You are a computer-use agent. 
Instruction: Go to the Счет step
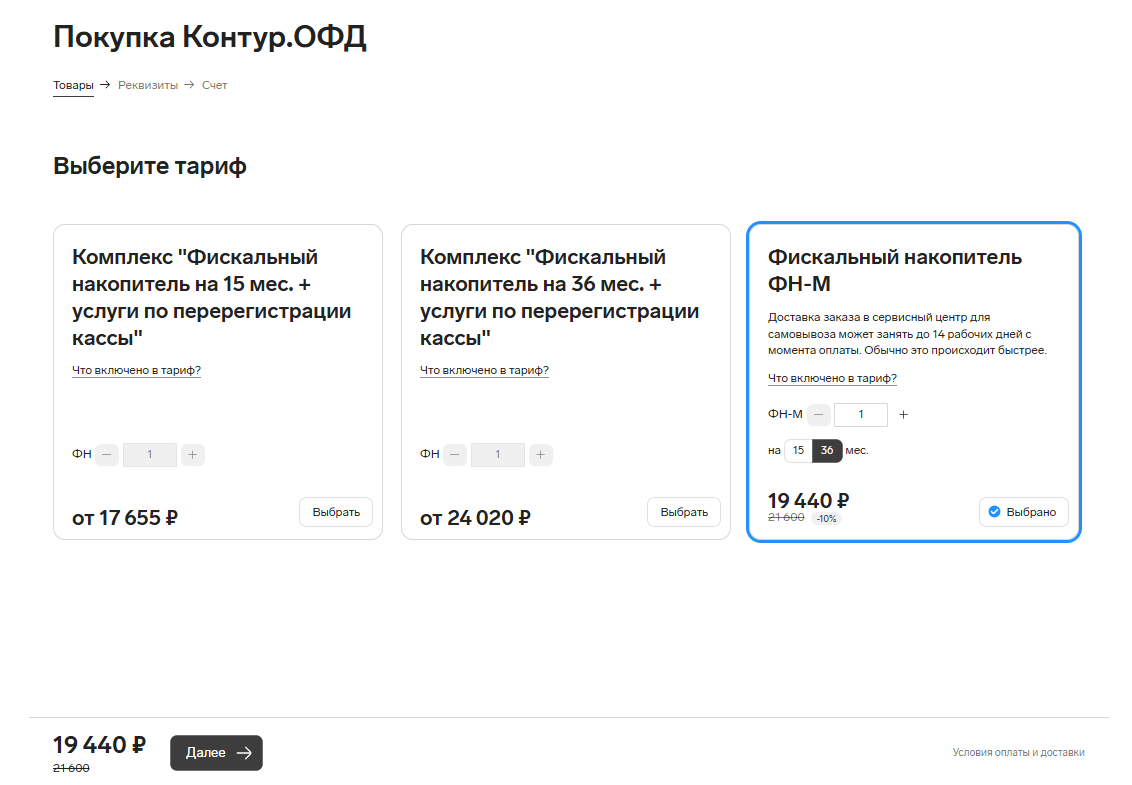click(x=214, y=85)
